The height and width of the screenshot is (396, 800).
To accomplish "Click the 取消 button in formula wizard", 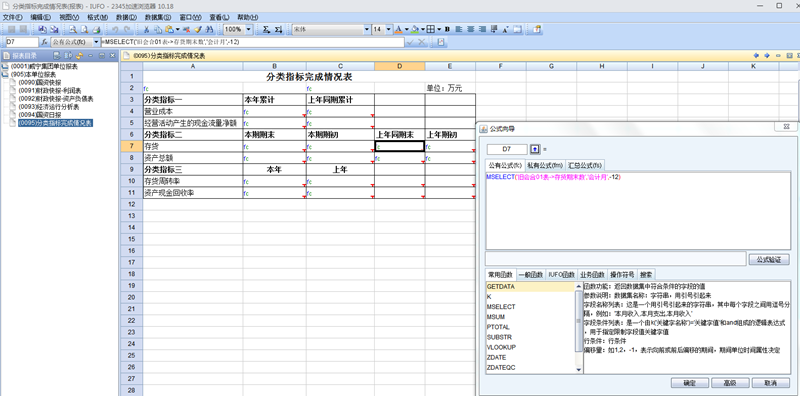I will pos(770,383).
